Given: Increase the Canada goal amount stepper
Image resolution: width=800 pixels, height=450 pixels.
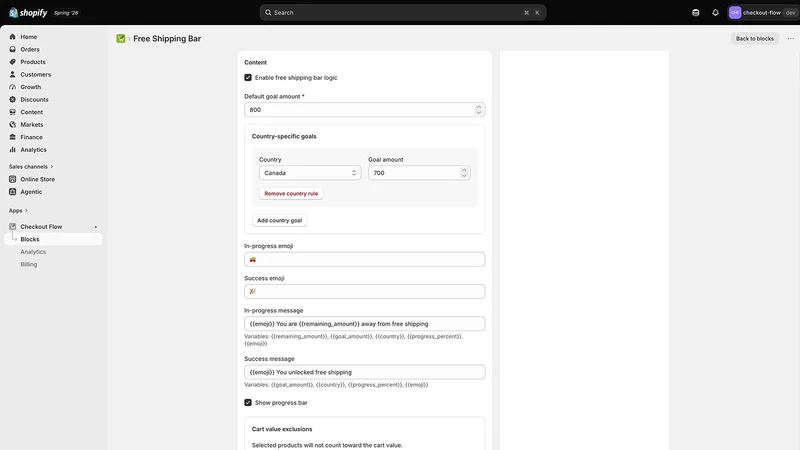Looking at the screenshot, I should click(464, 170).
